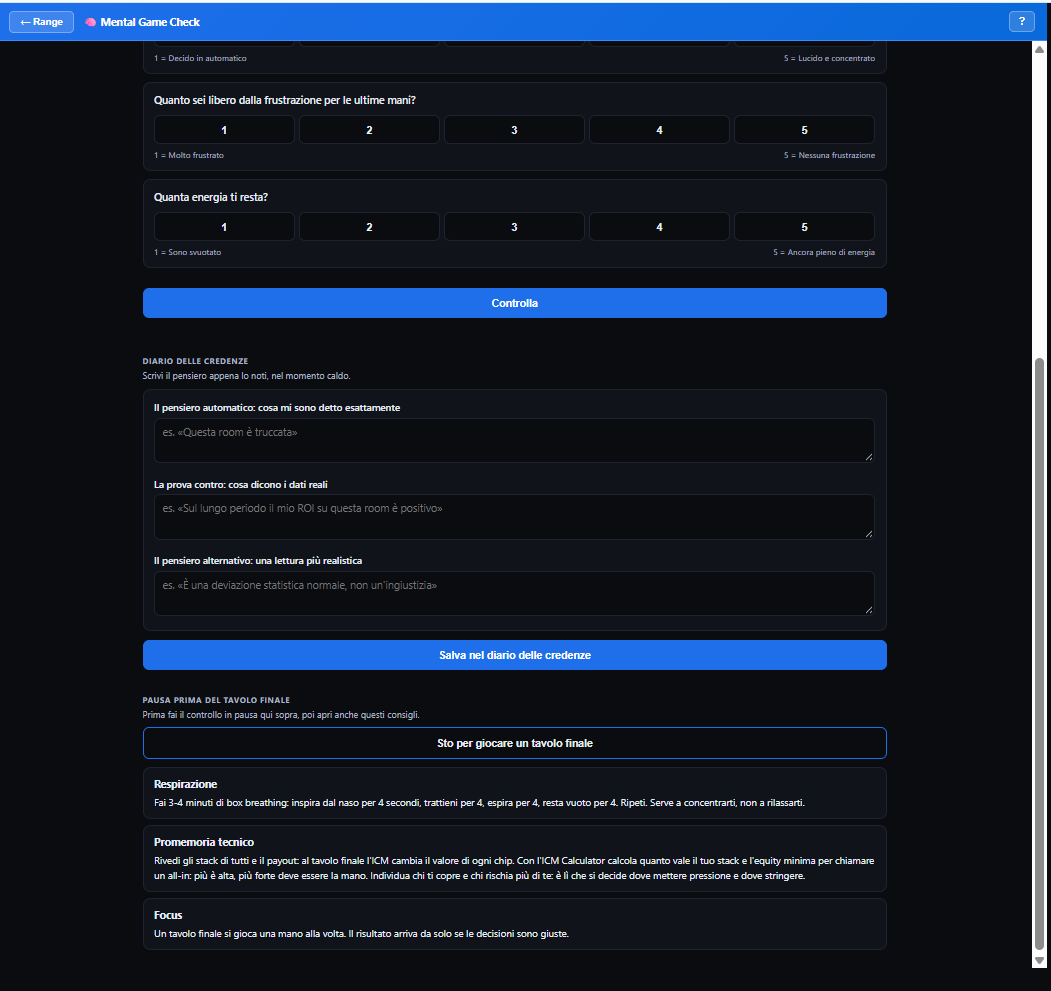Click the scrollbar up arrow
The width and height of the screenshot is (1051, 991).
pos(1040,50)
